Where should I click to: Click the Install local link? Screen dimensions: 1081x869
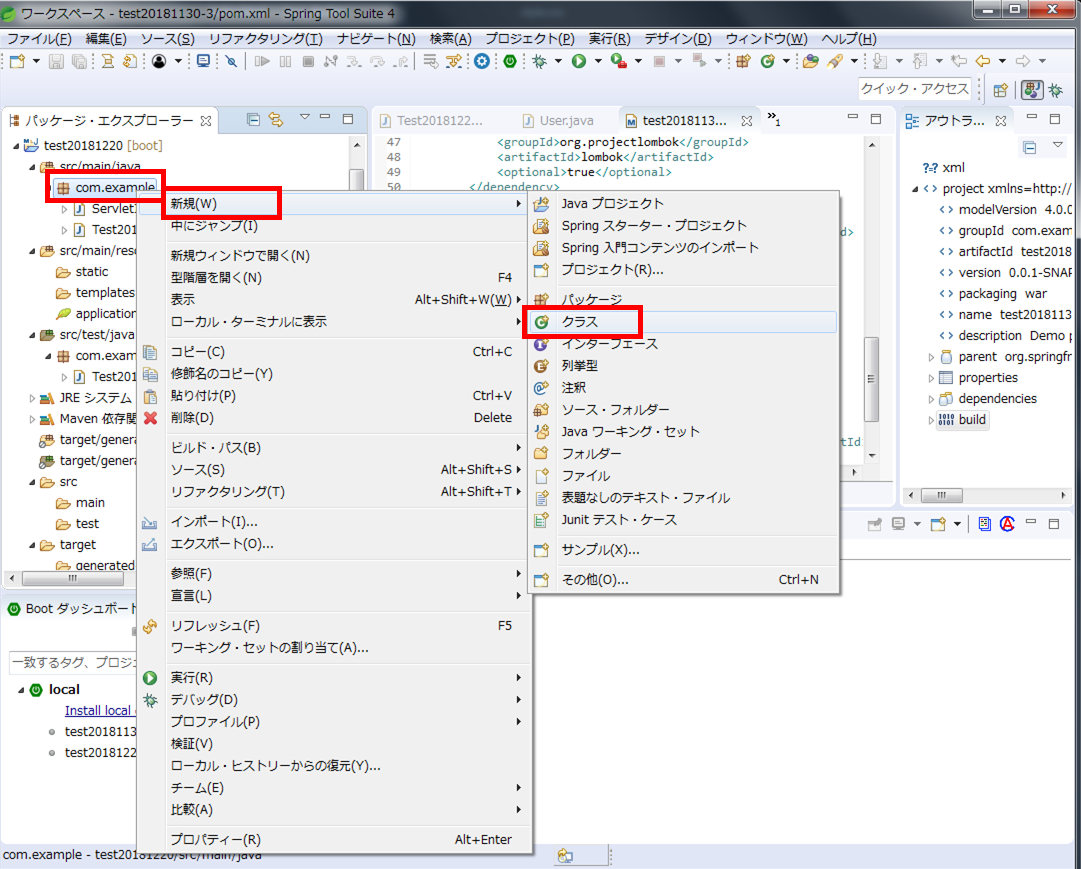[97, 710]
